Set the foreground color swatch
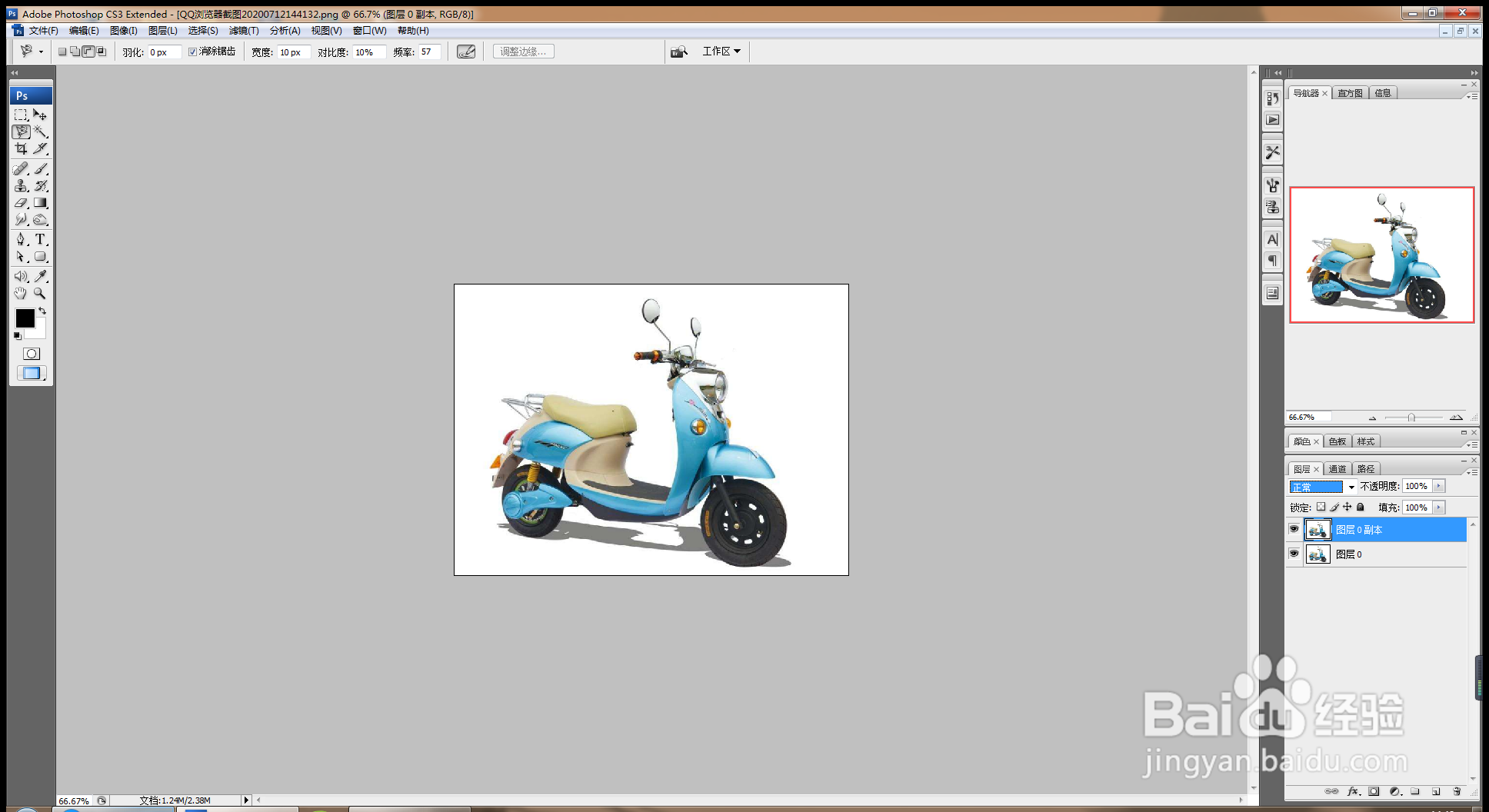Image resolution: width=1489 pixels, height=812 pixels. 25,318
